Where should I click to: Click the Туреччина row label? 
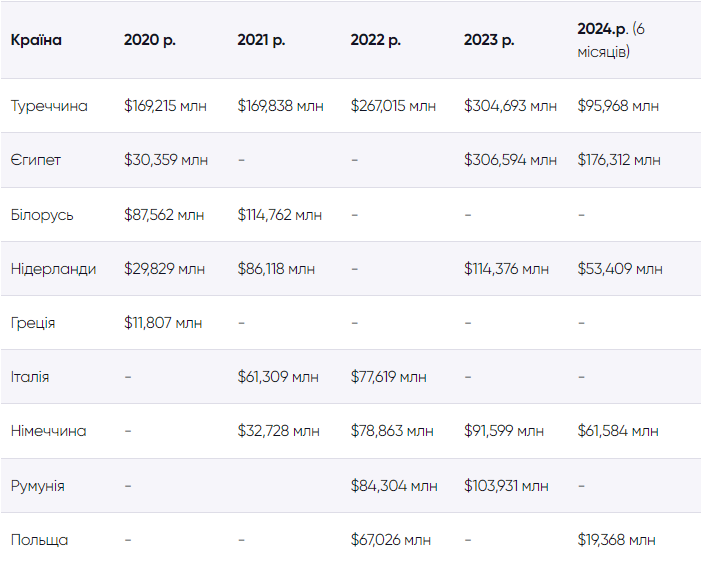[49, 106]
